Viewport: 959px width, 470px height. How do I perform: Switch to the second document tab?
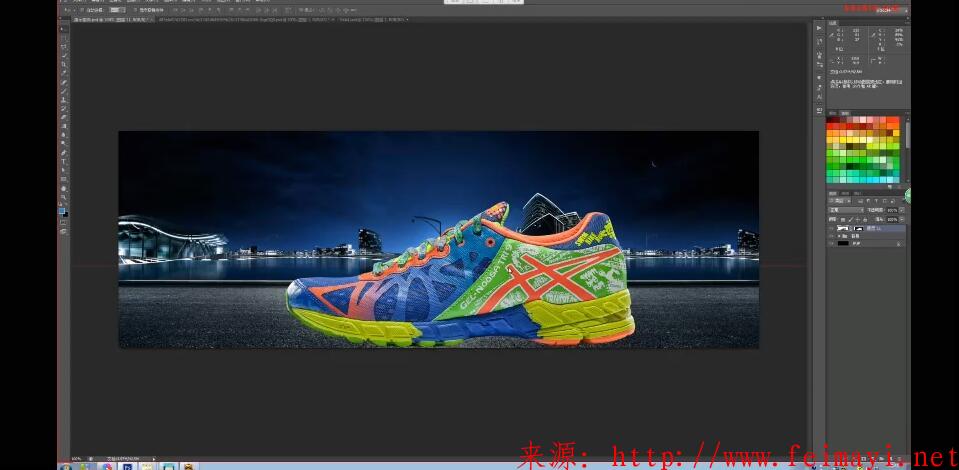(220, 19)
